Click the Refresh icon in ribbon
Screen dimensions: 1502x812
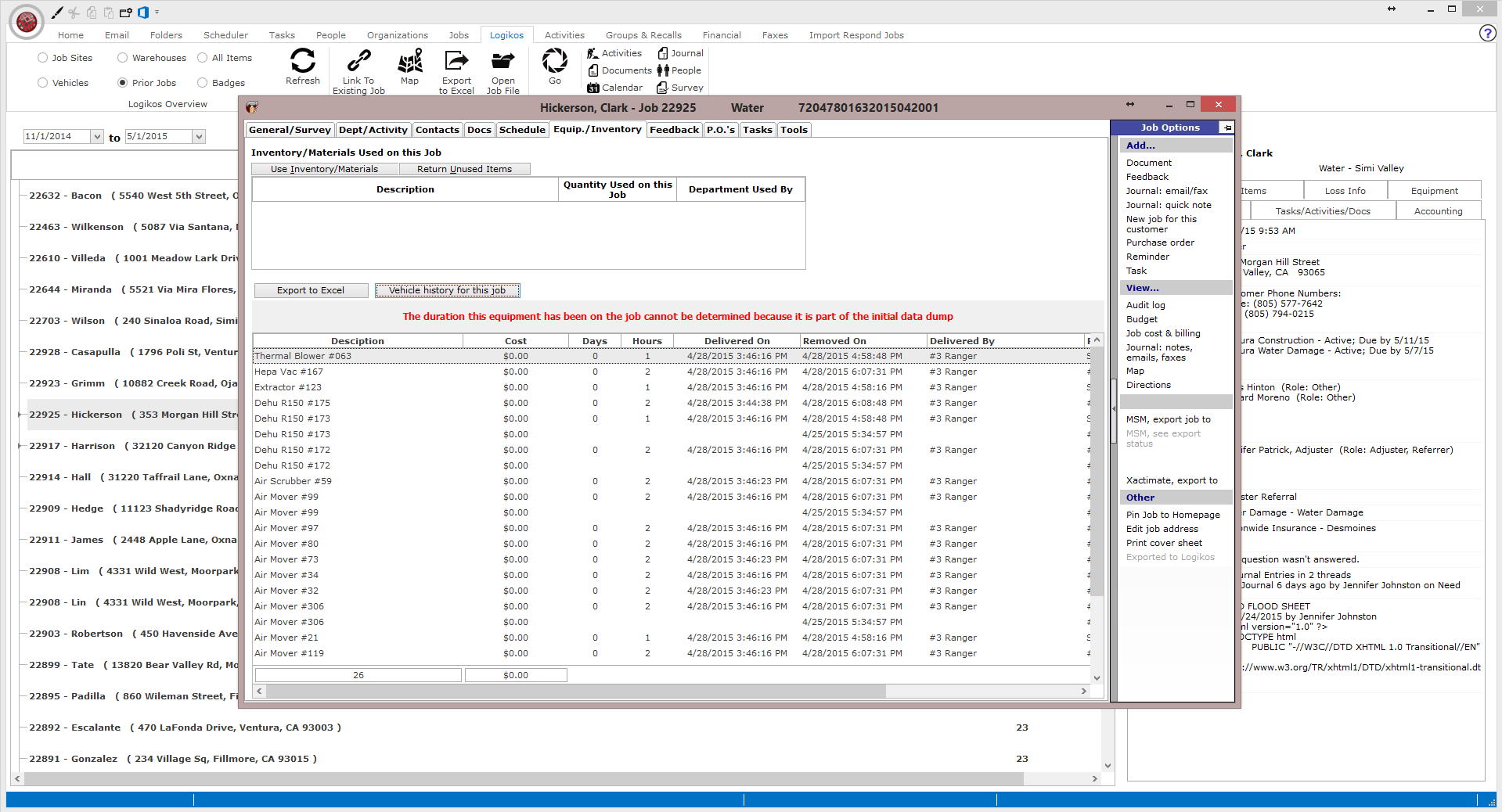tap(303, 61)
